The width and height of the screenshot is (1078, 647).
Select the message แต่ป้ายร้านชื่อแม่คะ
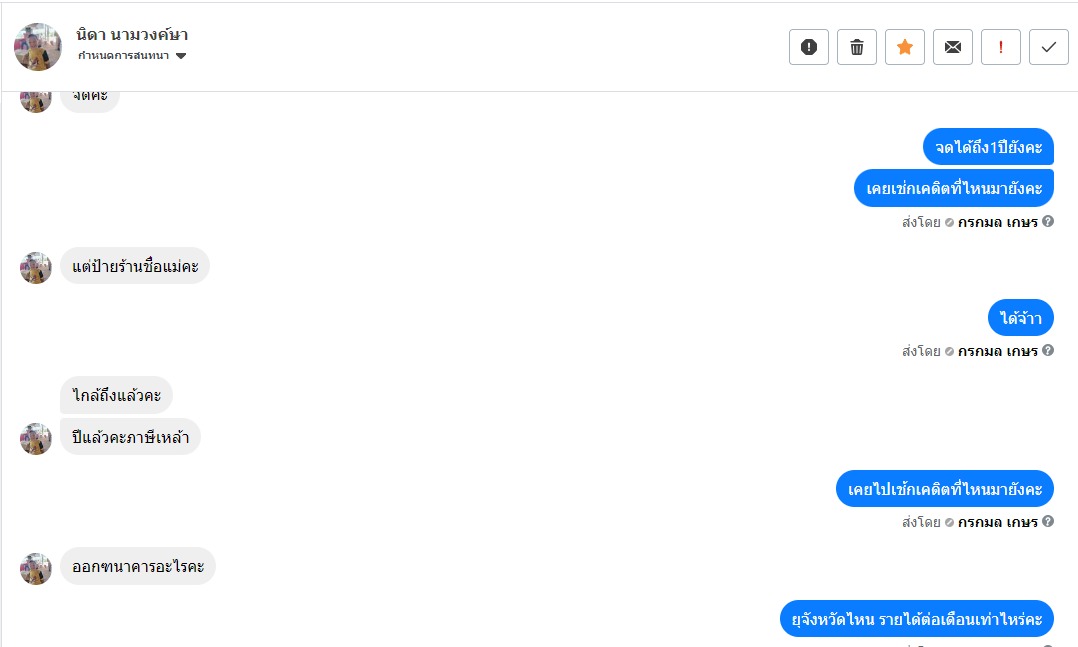(x=135, y=266)
